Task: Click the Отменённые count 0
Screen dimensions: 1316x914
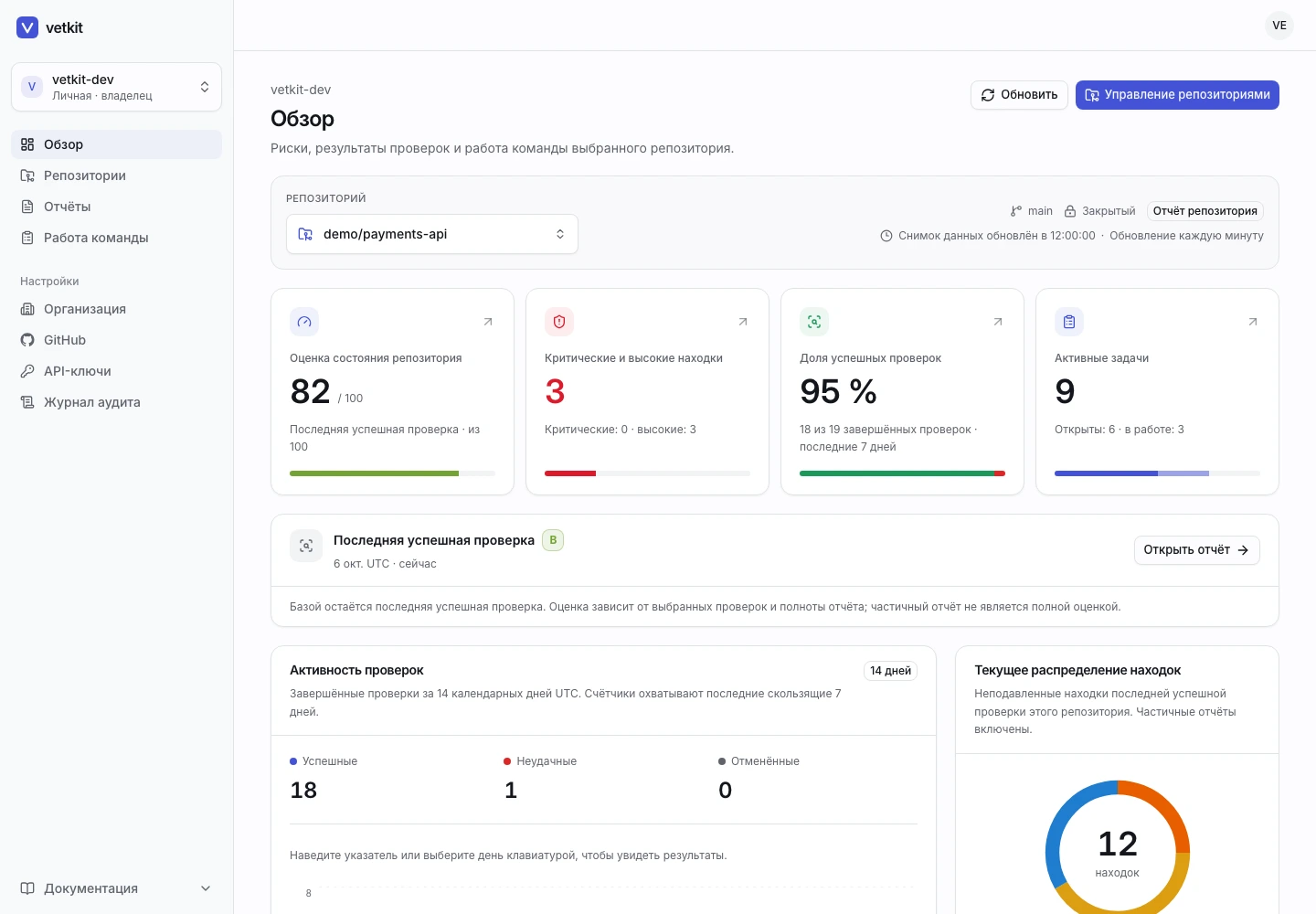Action: coord(726,791)
